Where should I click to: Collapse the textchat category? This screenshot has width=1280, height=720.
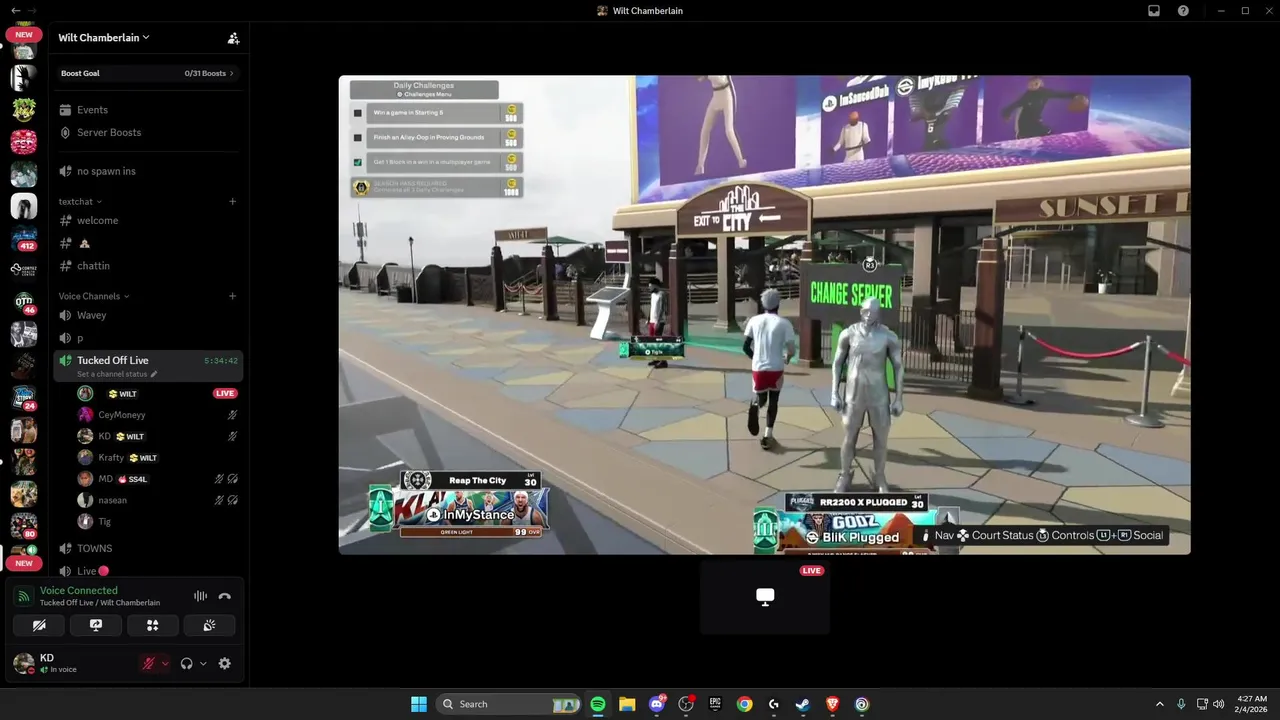pyautogui.click(x=80, y=202)
